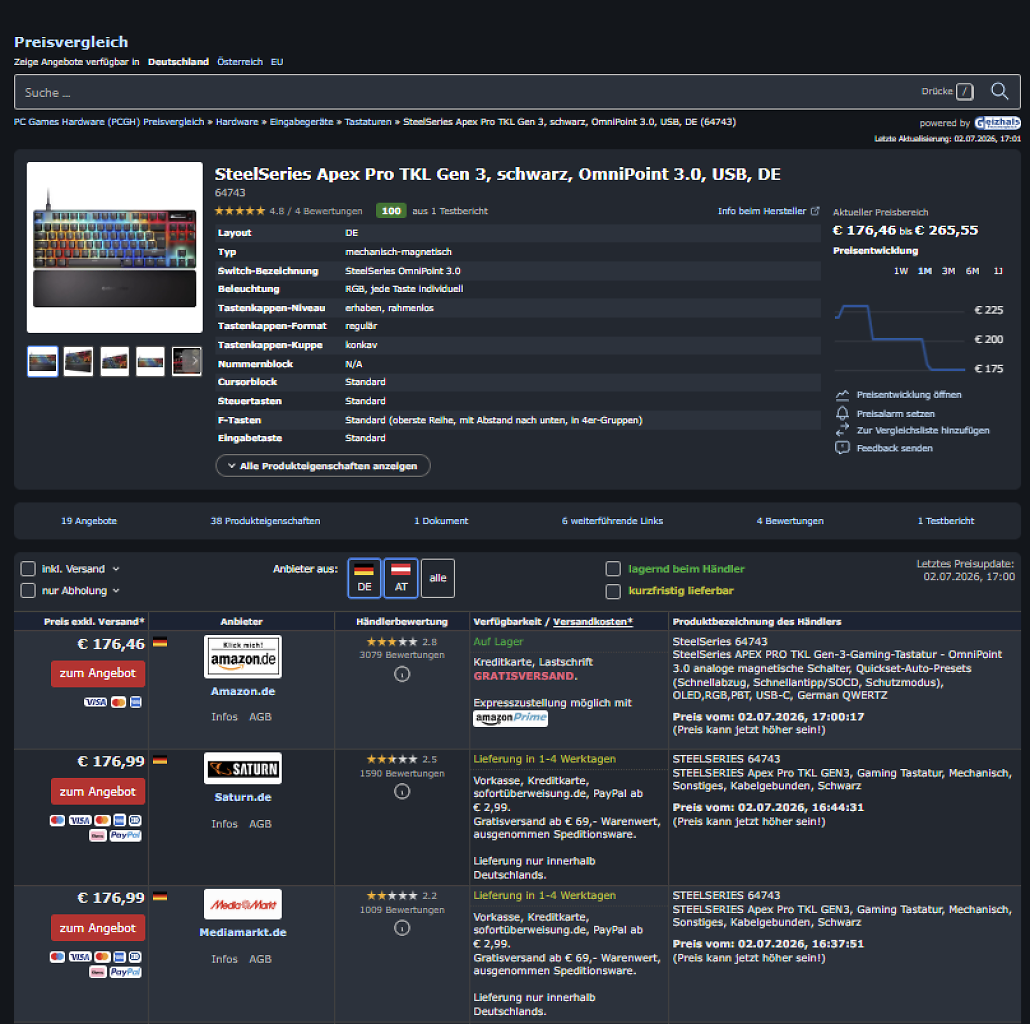Screen dimensions: 1030x1024
Task: Click the Vergleichsliste arrows icon
Action: (x=842, y=430)
